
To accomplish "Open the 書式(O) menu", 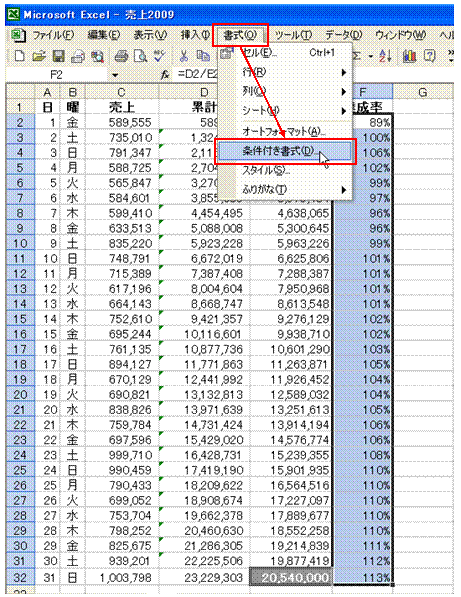I will tap(240, 35).
